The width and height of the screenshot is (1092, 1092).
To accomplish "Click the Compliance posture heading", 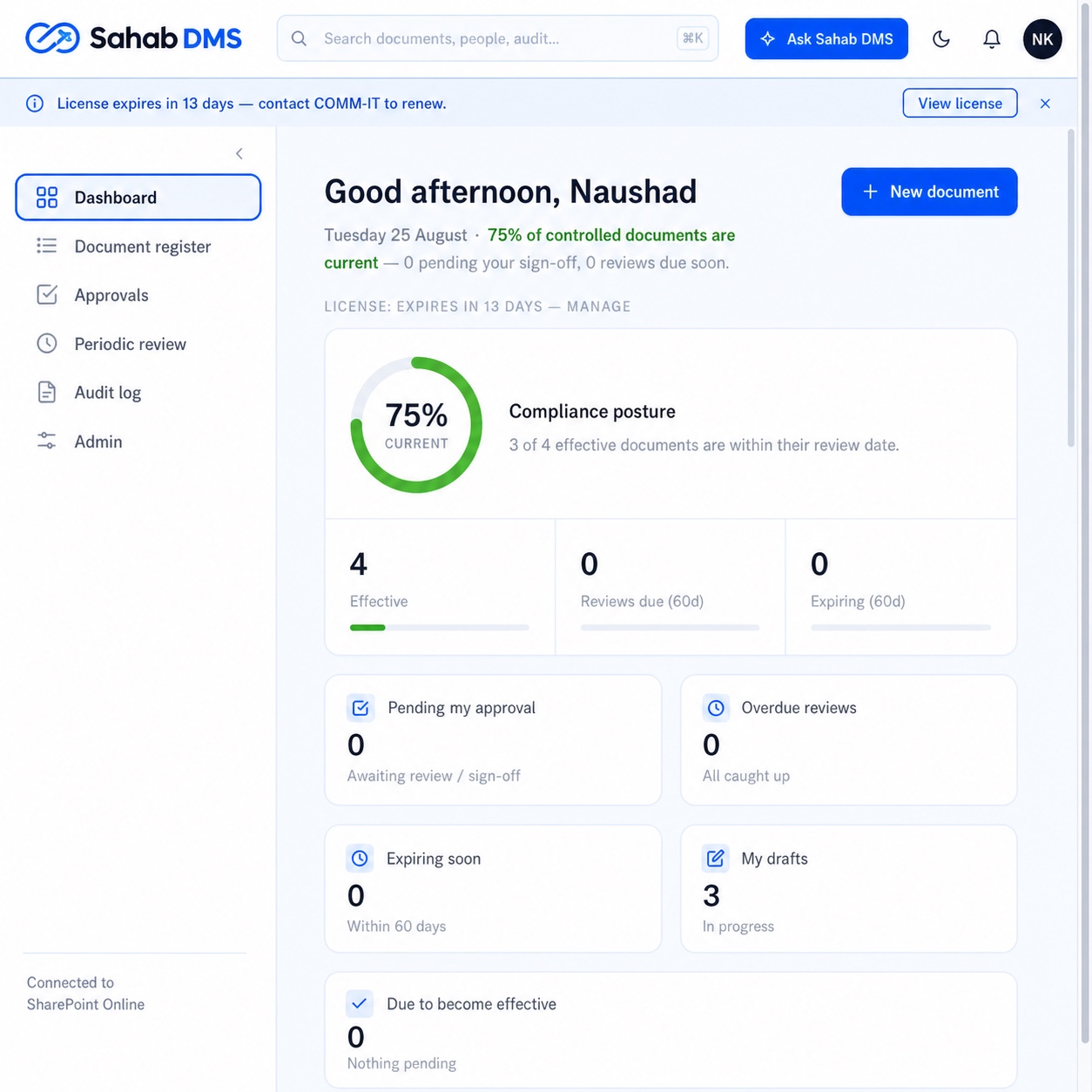I will [592, 411].
